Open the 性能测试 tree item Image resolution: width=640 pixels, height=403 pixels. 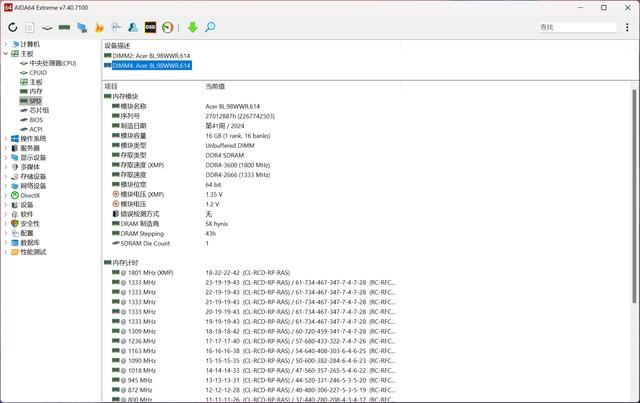[32, 251]
